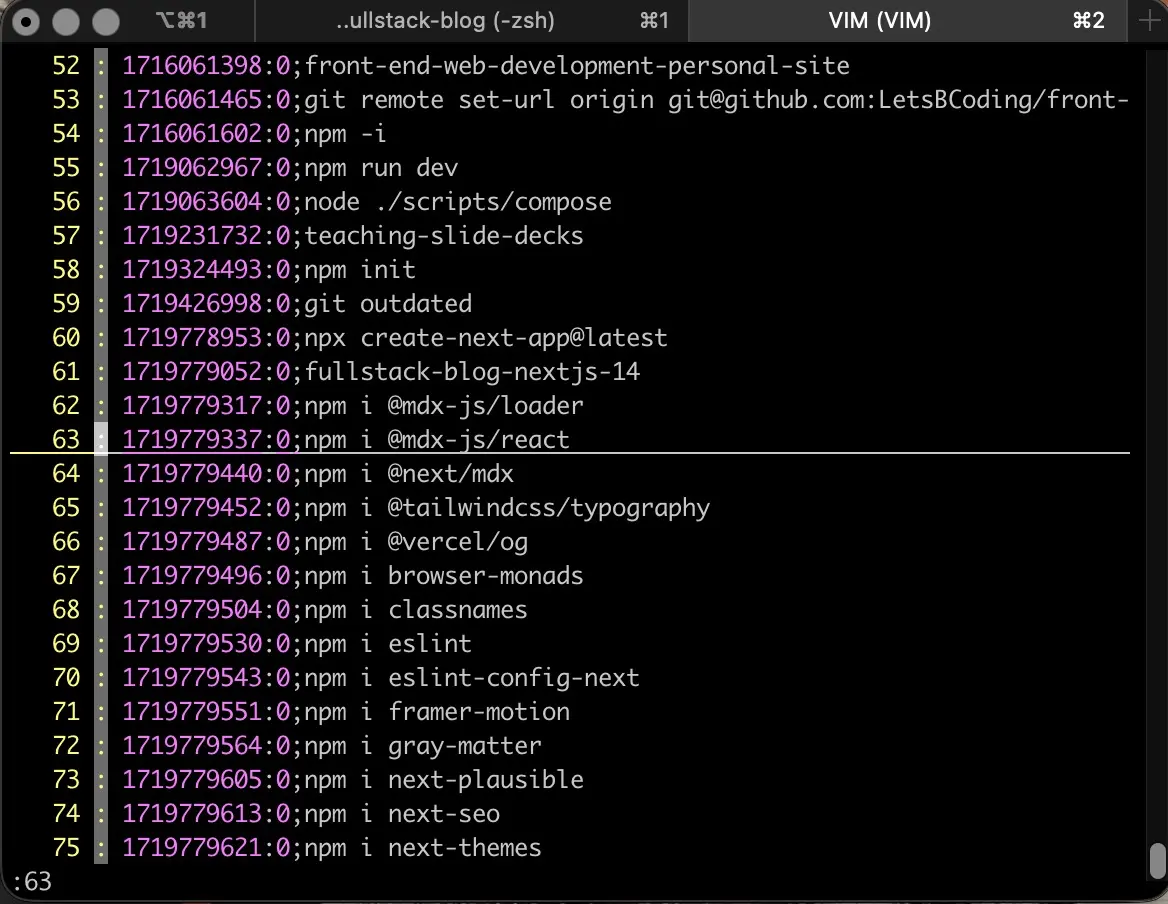The width and height of the screenshot is (1168, 904).
Task: Click timestamp 1719779543 on line 70
Action: (192, 678)
